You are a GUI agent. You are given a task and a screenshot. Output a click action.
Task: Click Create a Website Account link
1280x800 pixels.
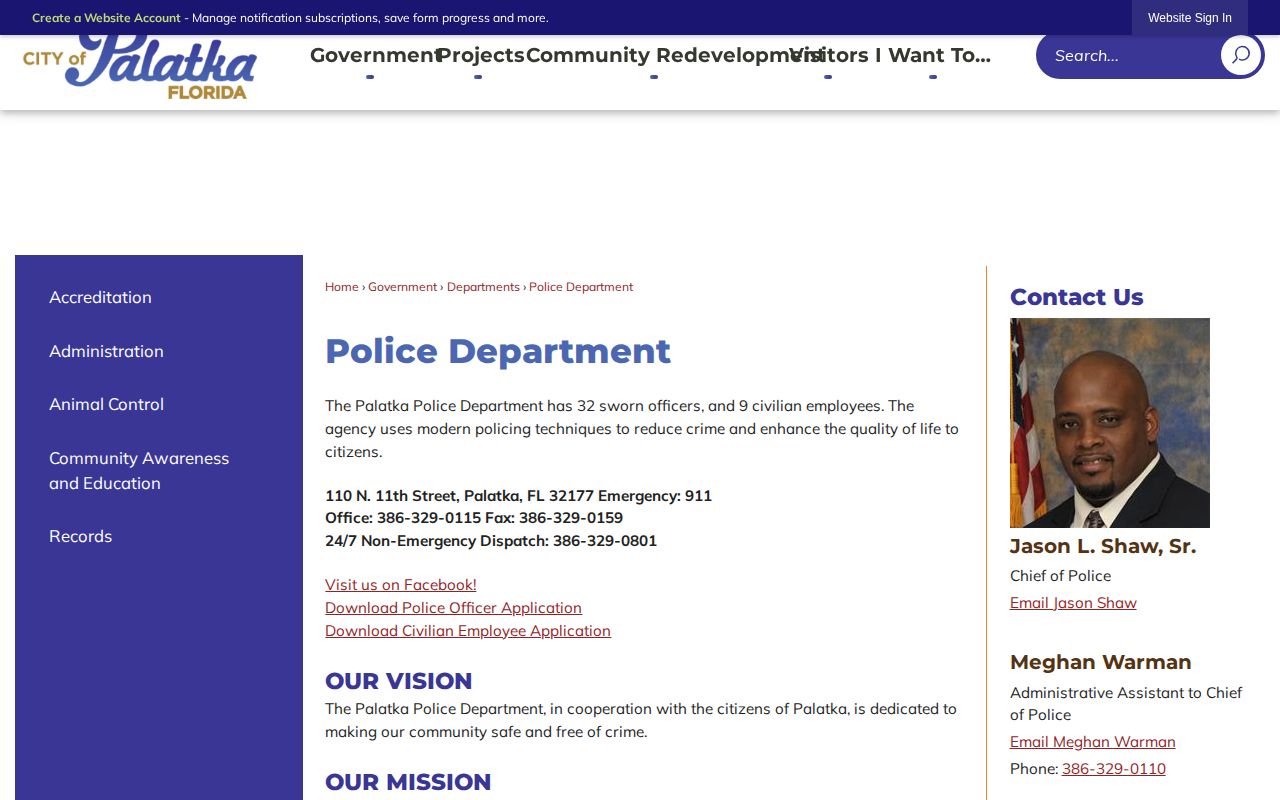[106, 18]
